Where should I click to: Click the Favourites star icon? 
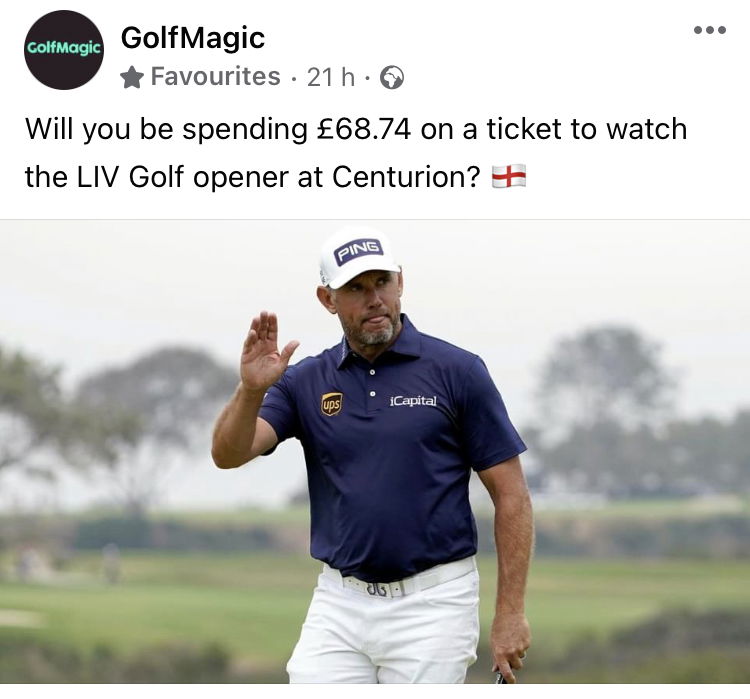(x=132, y=78)
